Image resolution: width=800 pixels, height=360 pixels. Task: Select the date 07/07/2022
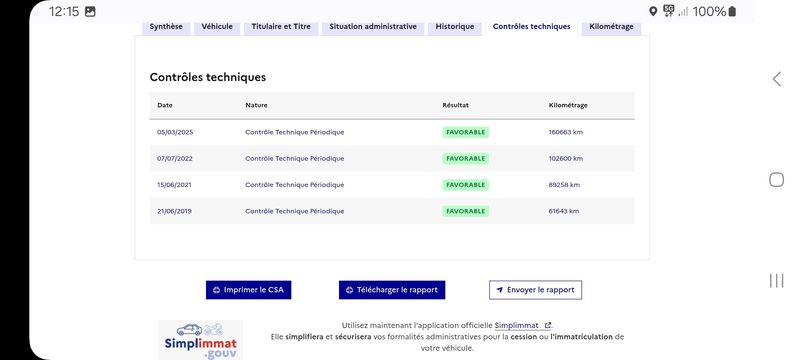tap(175, 159)
